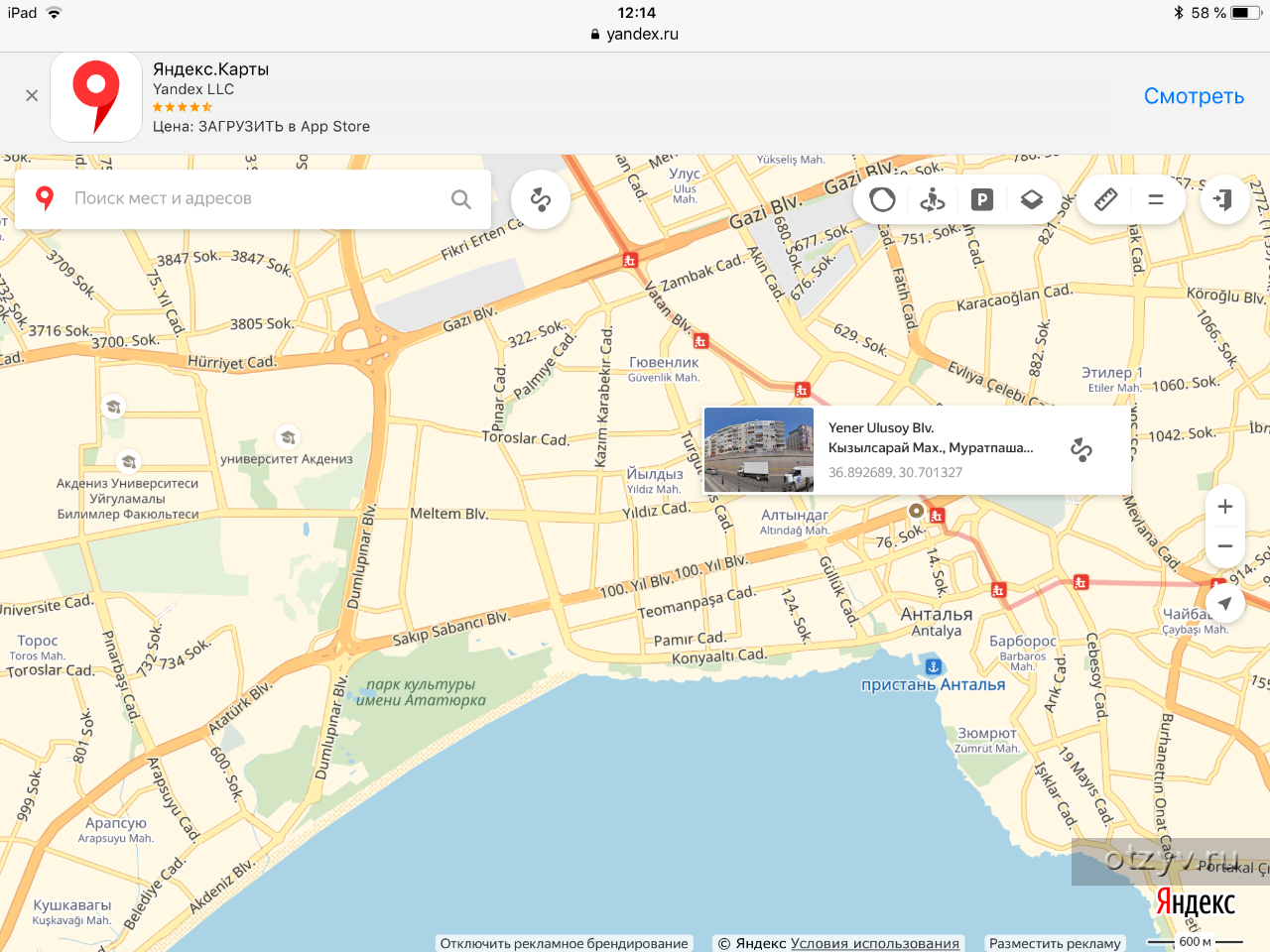
Task: Tap the Wi-Fi icon in status bar
Action: click(x=54, y=13)
